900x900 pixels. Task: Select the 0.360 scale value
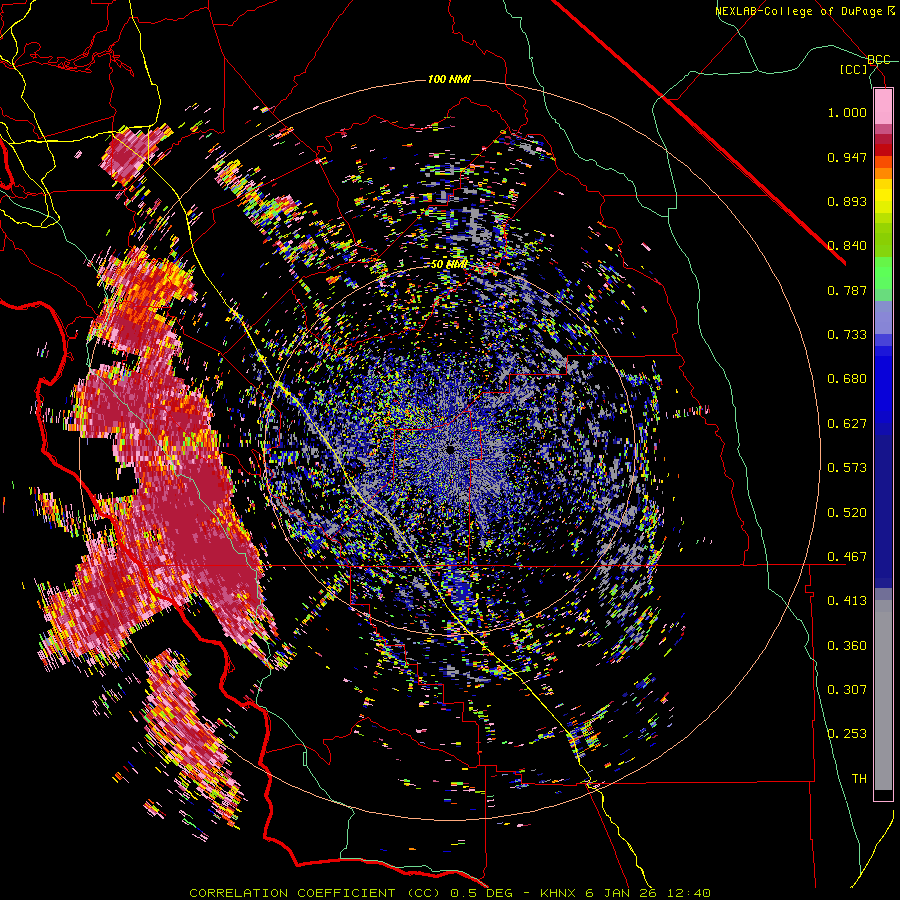[847, 646]
